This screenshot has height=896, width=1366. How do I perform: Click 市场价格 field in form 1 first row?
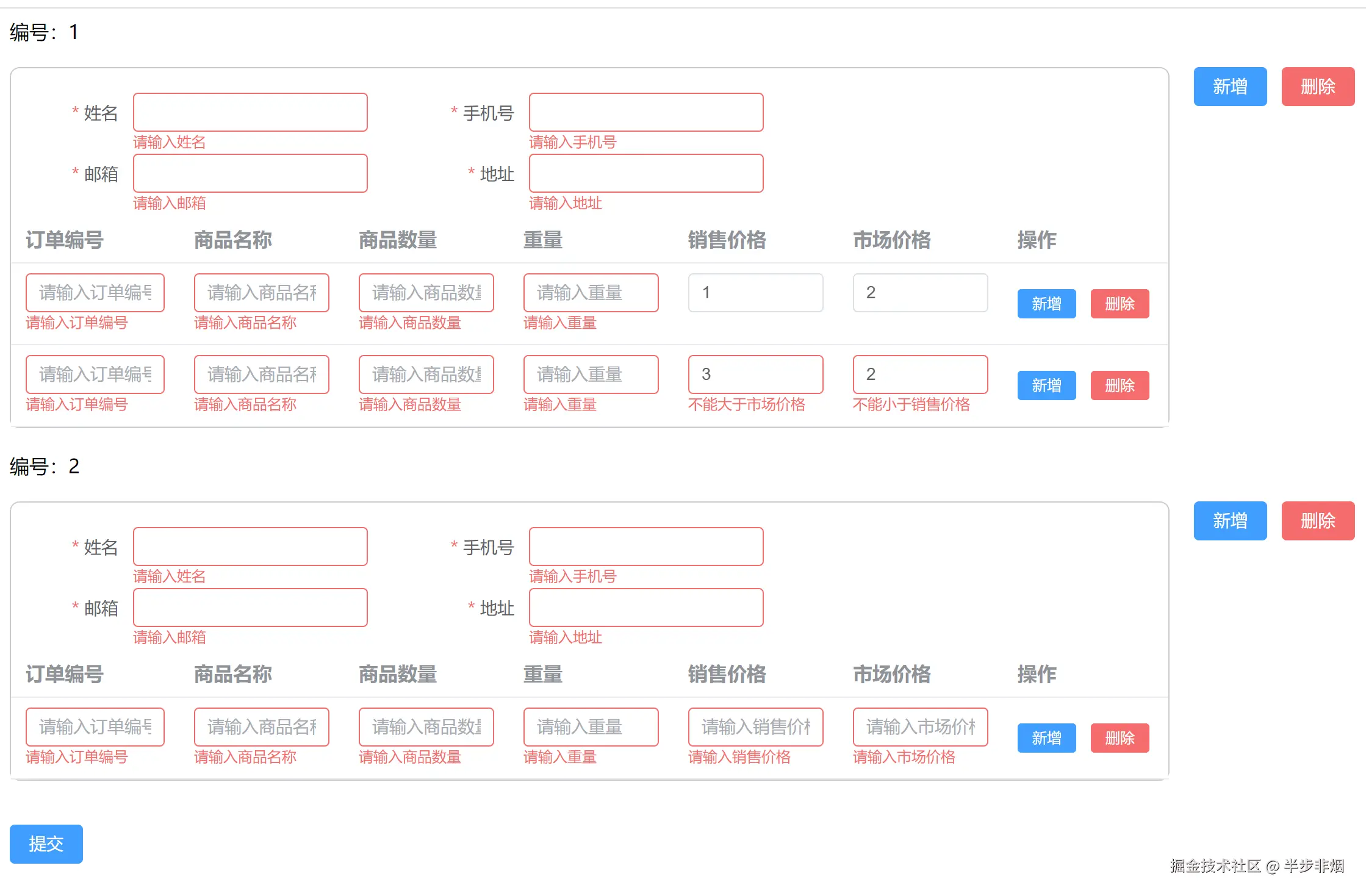[920, 293]
